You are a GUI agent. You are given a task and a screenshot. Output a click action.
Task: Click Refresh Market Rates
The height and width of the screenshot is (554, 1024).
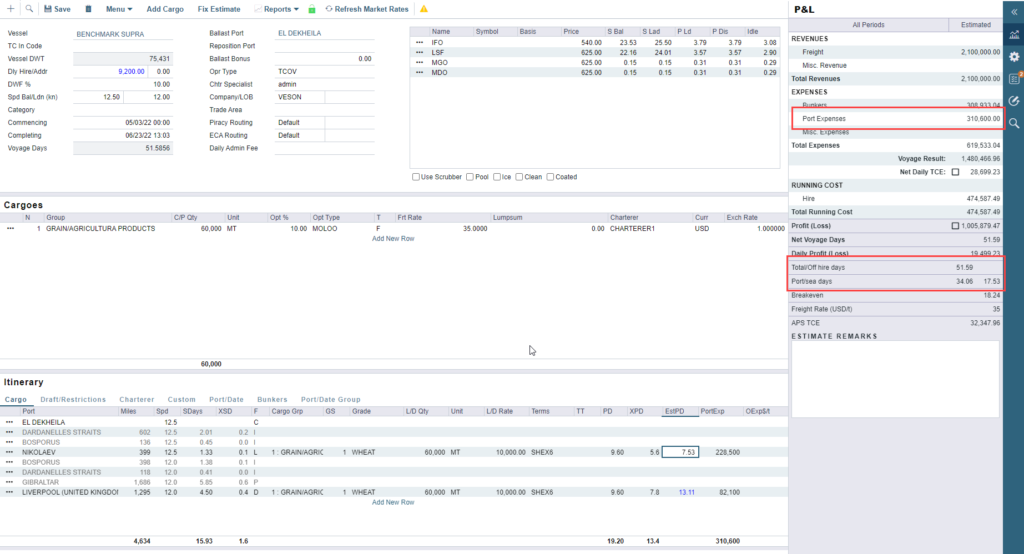point(370,9)
